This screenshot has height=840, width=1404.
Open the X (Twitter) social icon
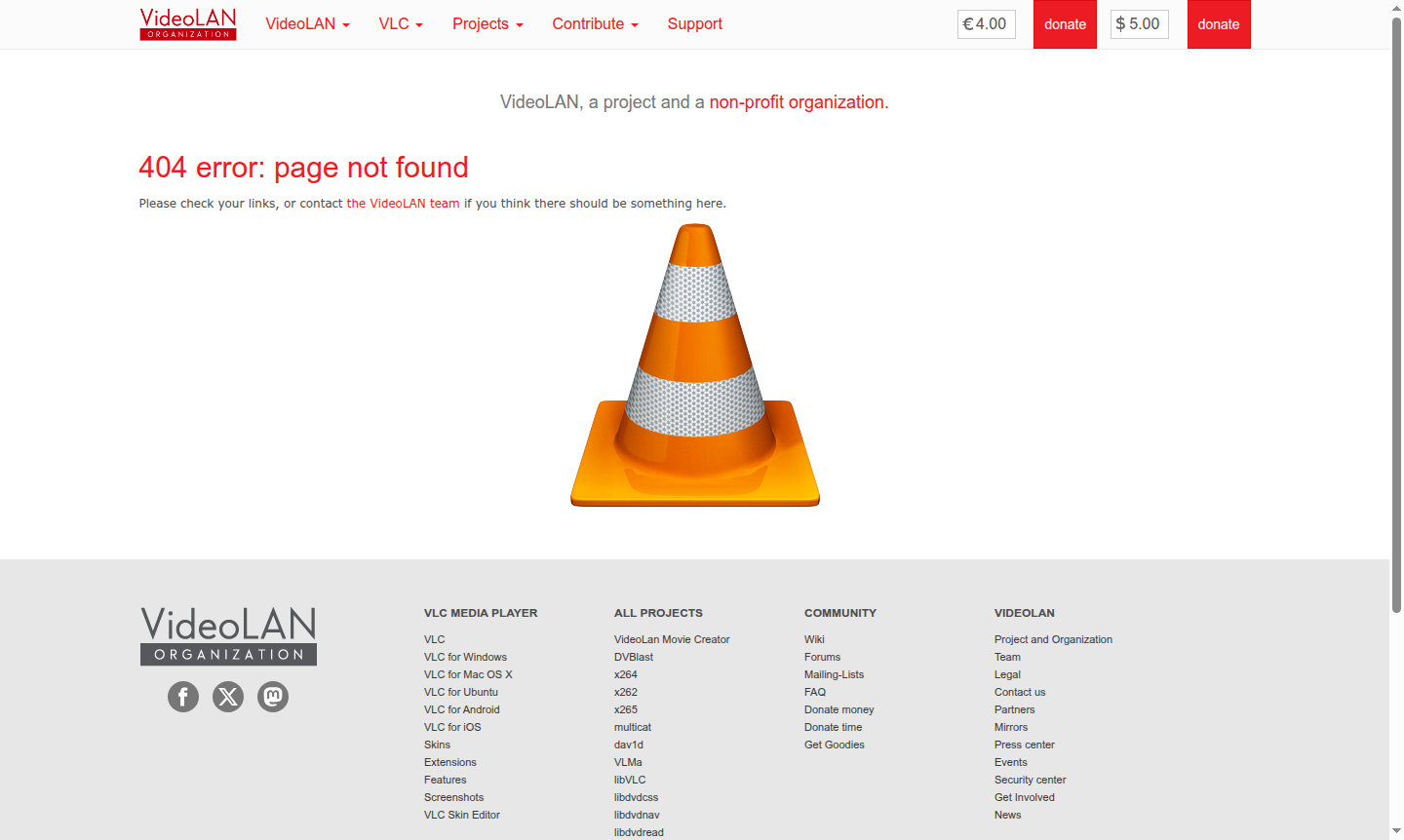[228, 697]
